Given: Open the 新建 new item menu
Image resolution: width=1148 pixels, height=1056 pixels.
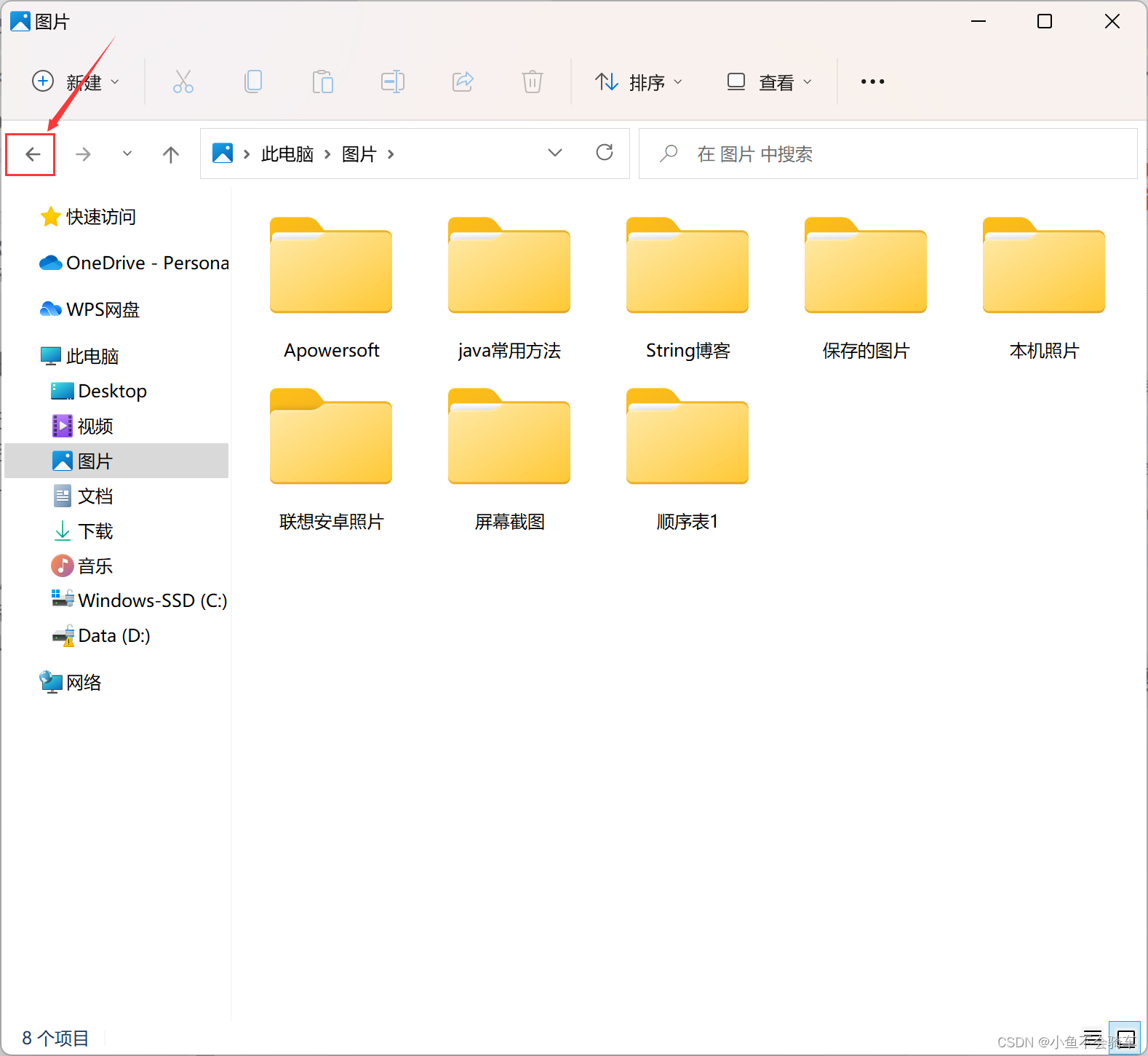Looking at the screenshot, I should pyautogui.click(x=76, y=82).
